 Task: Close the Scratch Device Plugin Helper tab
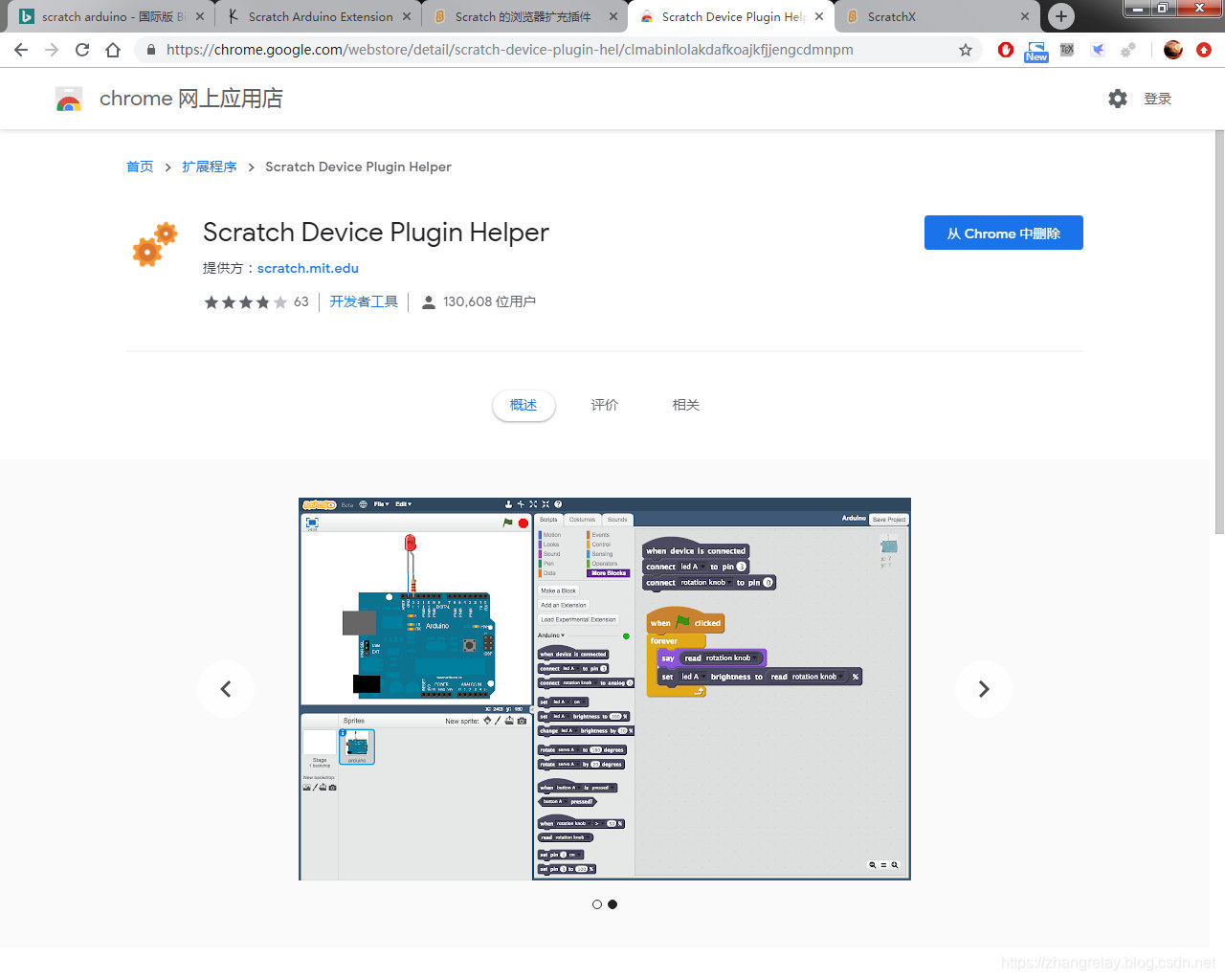tap(819, 16)
